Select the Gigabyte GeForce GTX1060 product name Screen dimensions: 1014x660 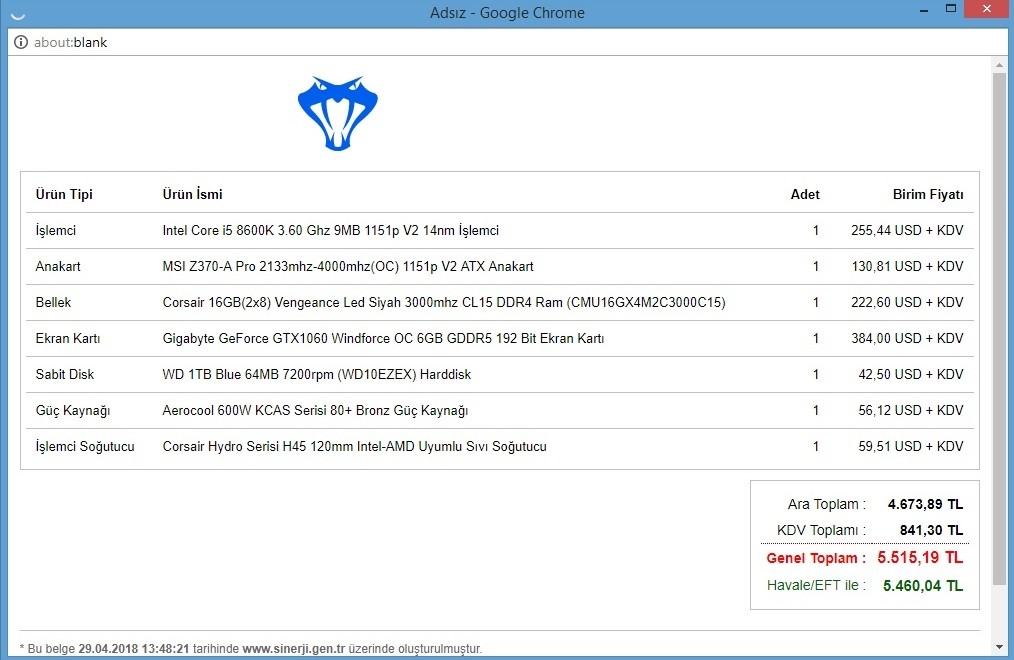coord(383,339)
